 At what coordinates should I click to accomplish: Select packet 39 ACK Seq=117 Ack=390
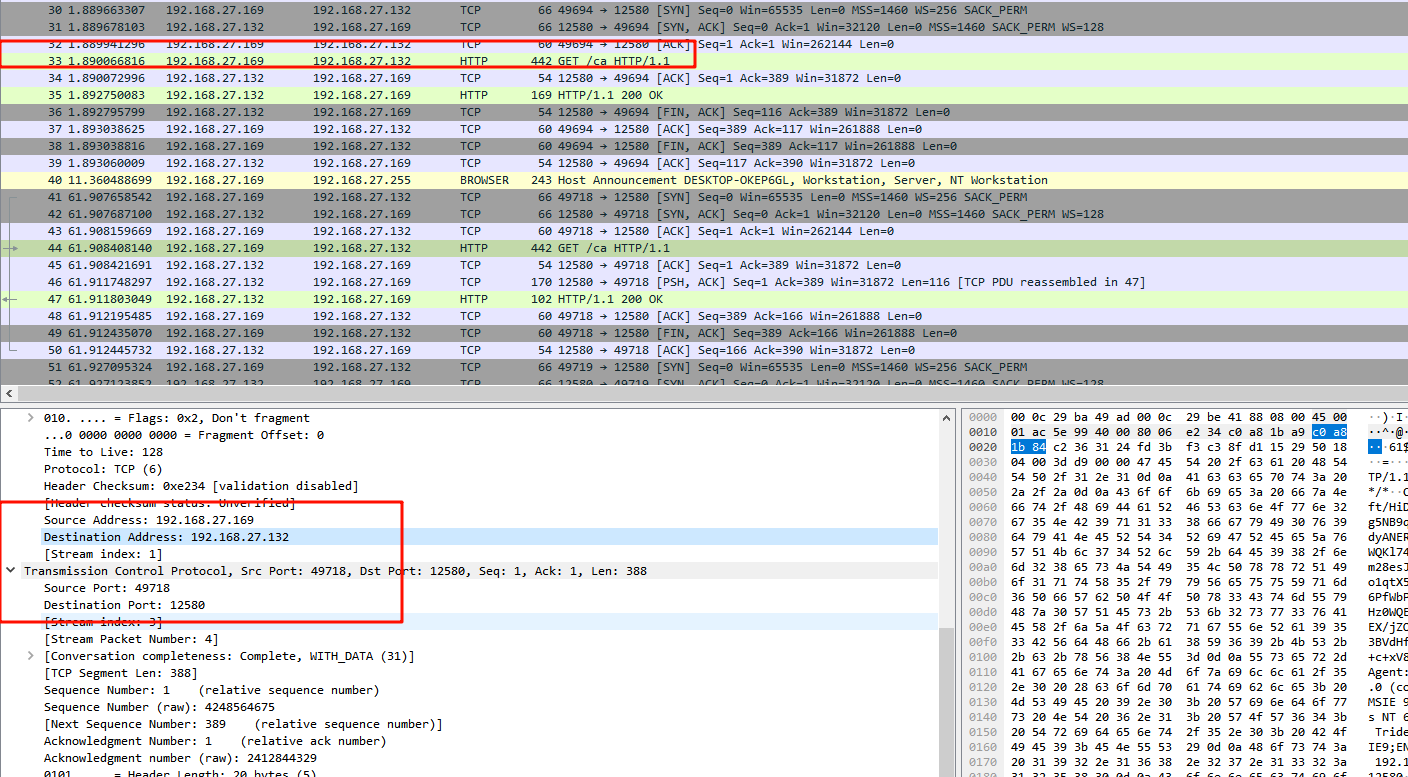point(704,163)
